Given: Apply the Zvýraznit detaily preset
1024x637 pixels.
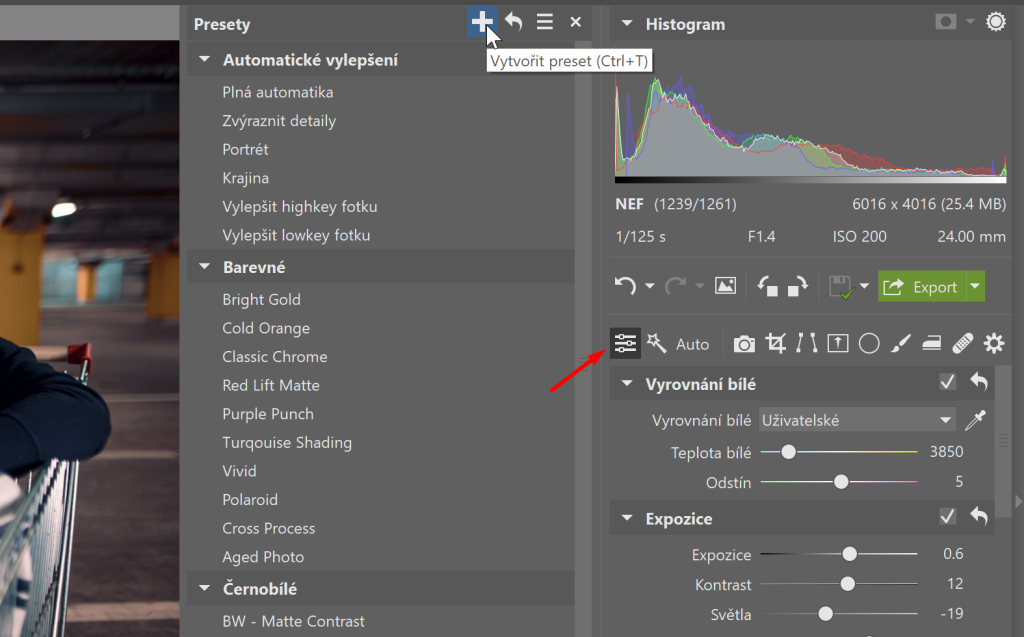Looking at the screenshot, I should [x=279, y=121].
